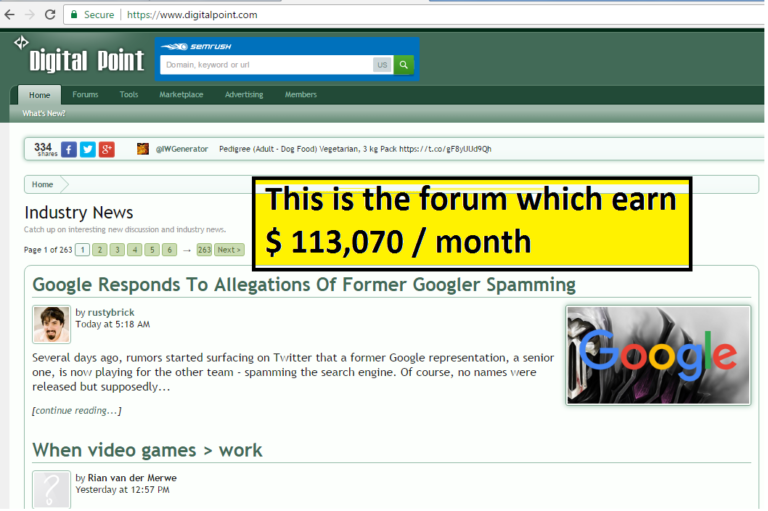Open the Rian van der Merwe author profile
This screenshot has width=768, height=511.
[132, 478]
